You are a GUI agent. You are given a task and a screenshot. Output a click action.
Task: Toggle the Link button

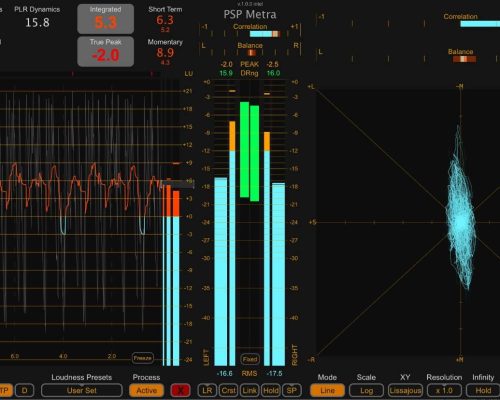(x=249, y=390)
